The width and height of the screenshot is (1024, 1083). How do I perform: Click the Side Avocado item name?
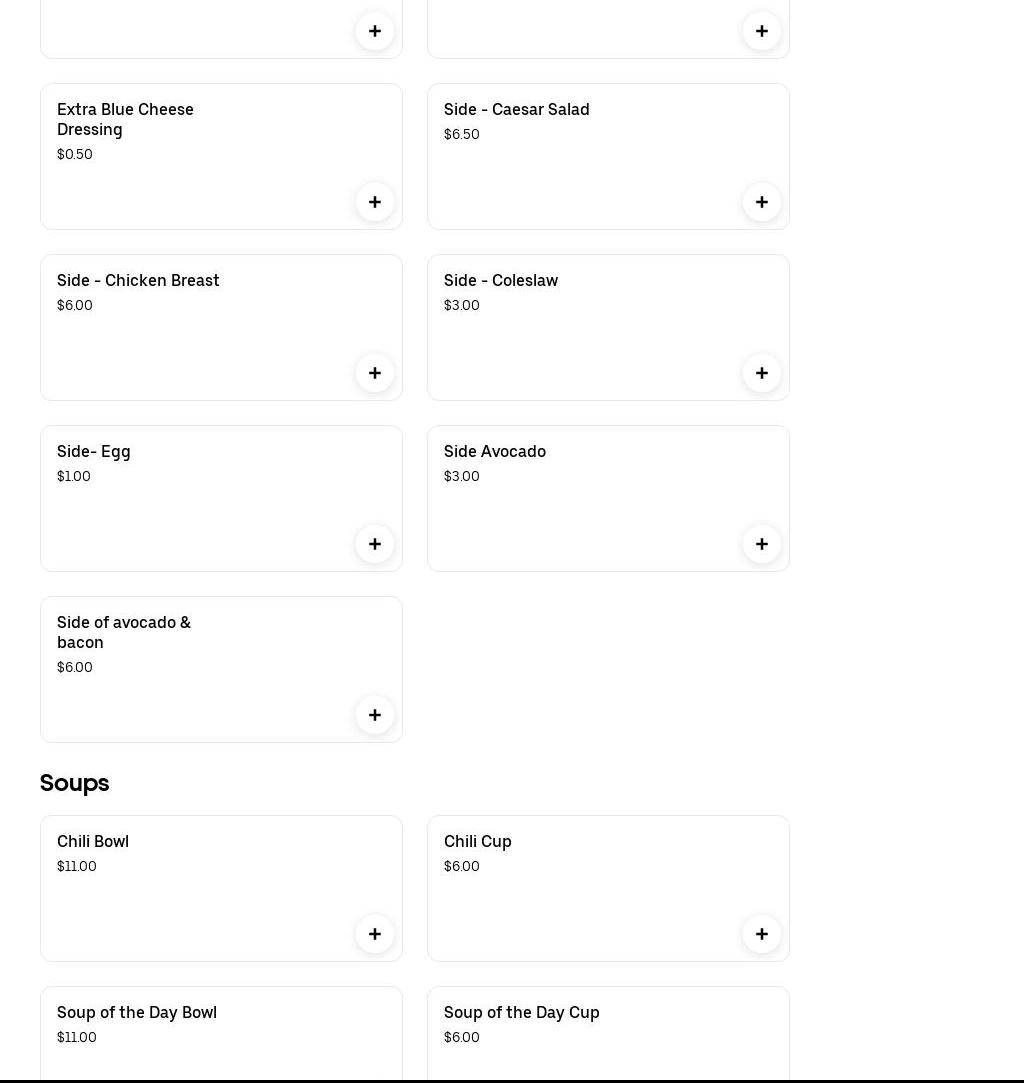click(x=494, y=452)
